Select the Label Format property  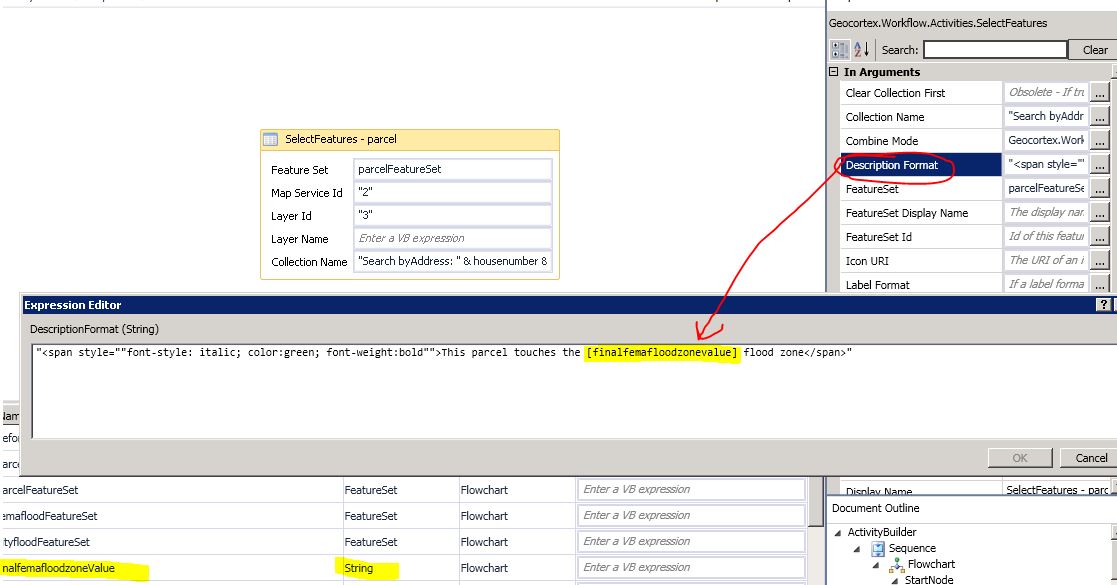click(920, 284)
